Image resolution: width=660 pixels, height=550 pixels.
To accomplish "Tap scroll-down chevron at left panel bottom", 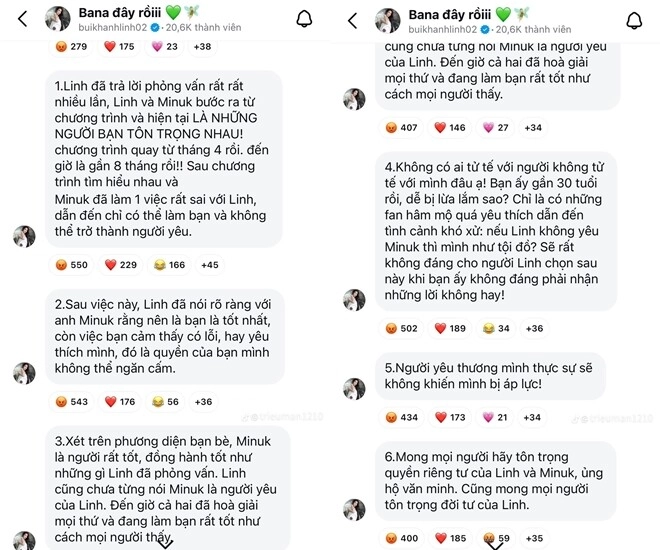I will click(x=165, y=544).
